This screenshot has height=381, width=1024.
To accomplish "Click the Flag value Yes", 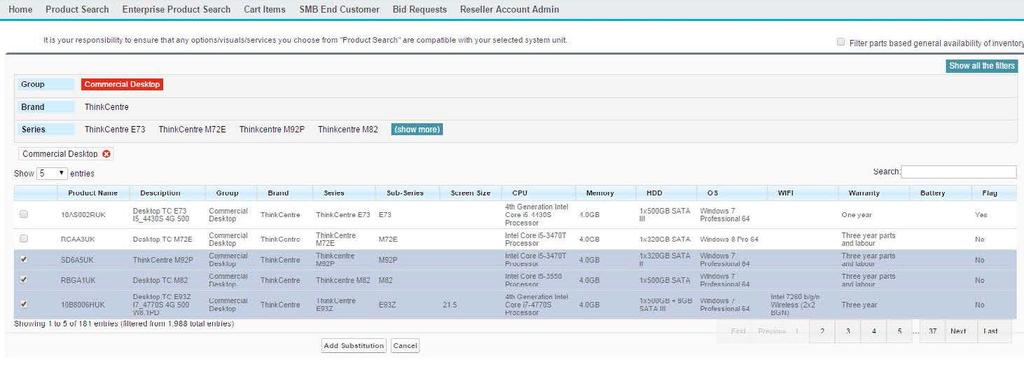I will coord(981,214).
